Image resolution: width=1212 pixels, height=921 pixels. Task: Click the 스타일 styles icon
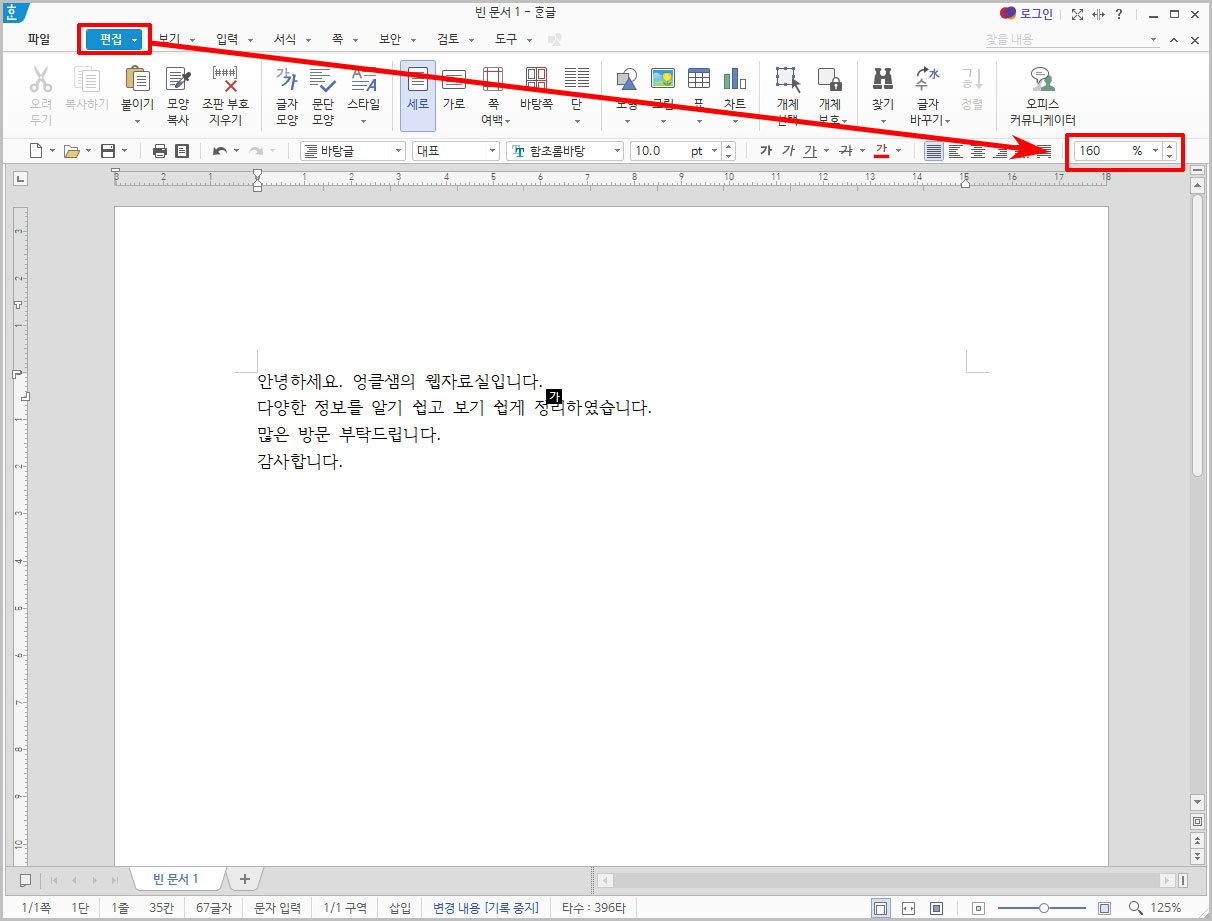point(363,80)
